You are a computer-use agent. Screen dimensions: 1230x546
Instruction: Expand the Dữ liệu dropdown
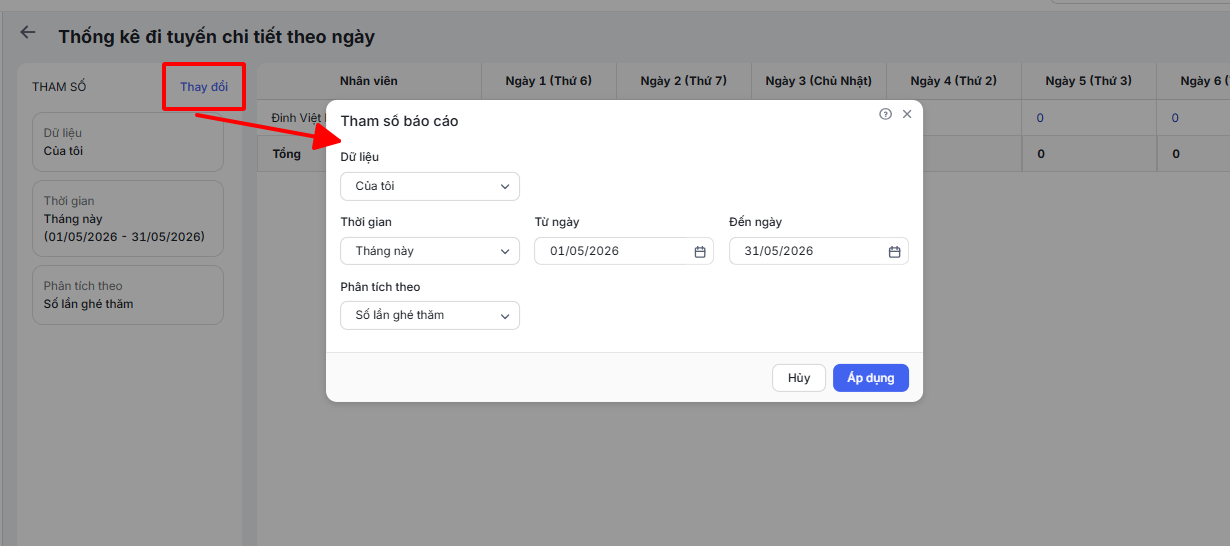pyautogui.click(x=430, y=186)
